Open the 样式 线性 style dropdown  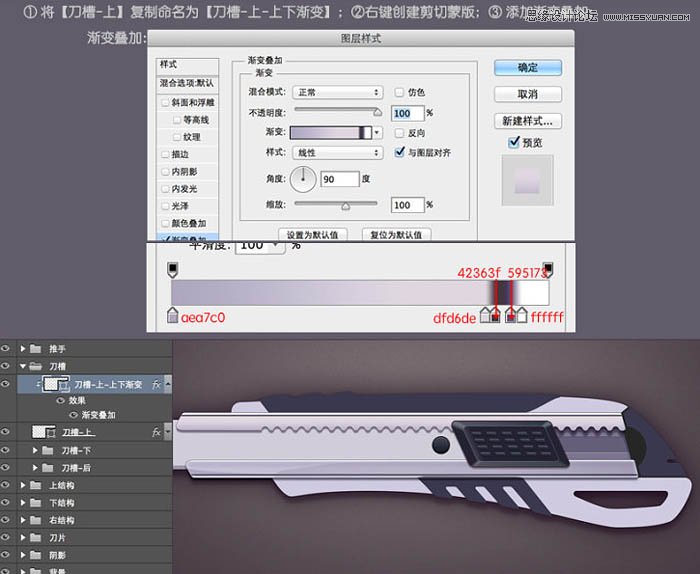coord(338,153)
